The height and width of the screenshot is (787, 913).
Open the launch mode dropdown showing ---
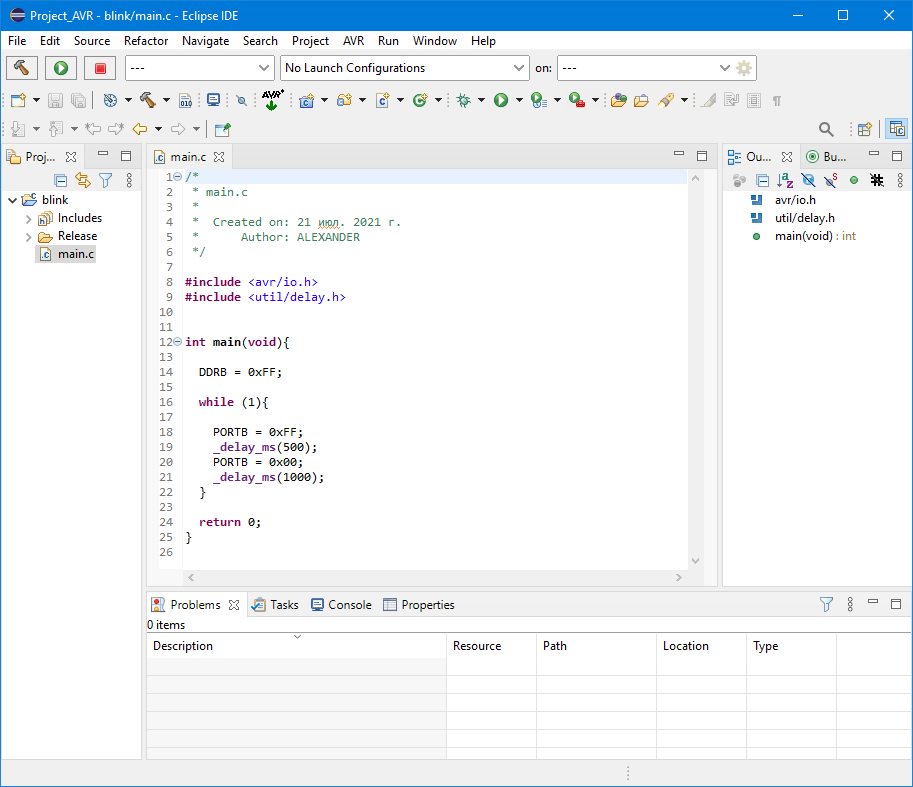coord(200,68)
